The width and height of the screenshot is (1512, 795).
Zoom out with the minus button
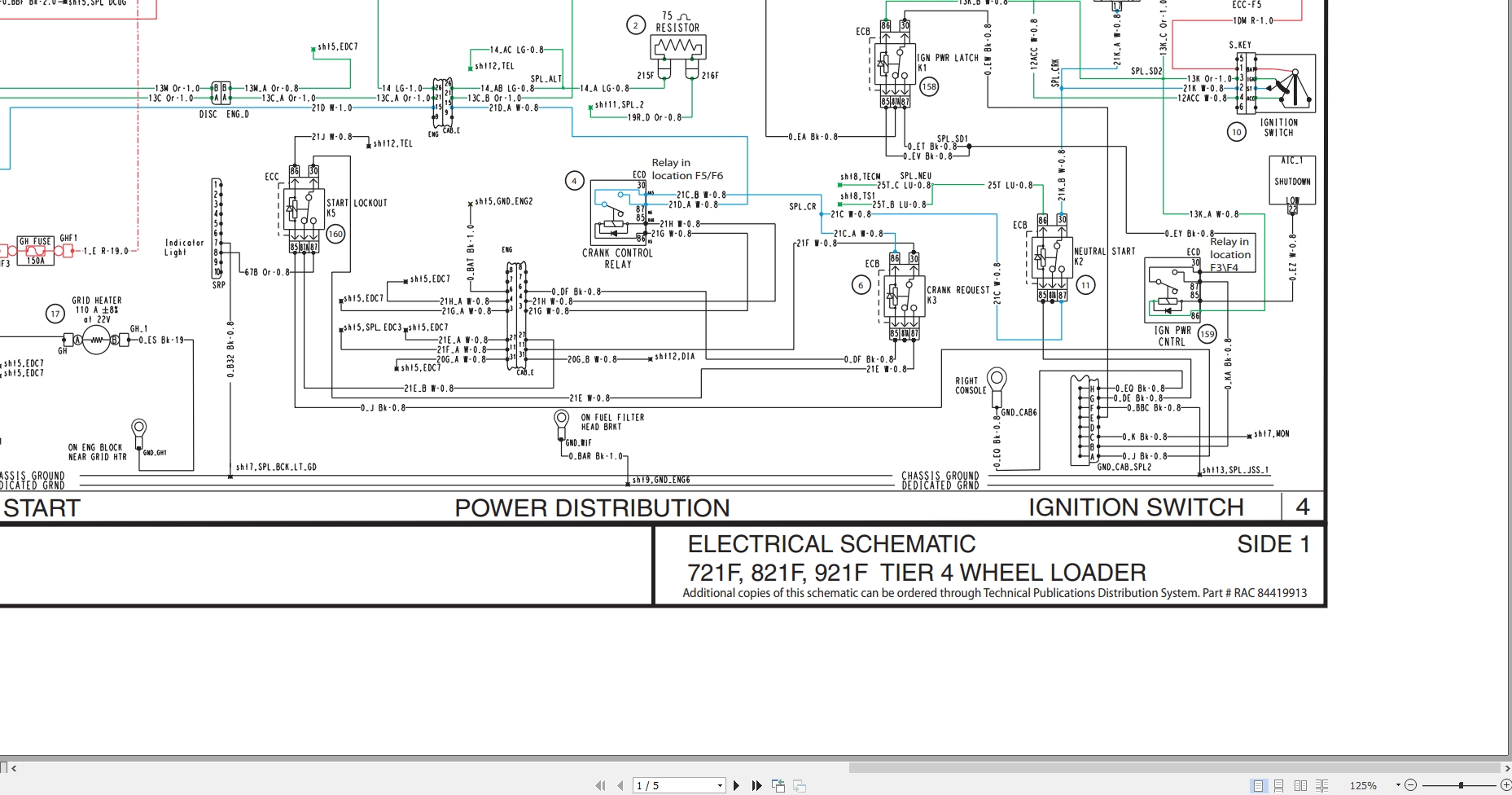[x=1411, y=786]
